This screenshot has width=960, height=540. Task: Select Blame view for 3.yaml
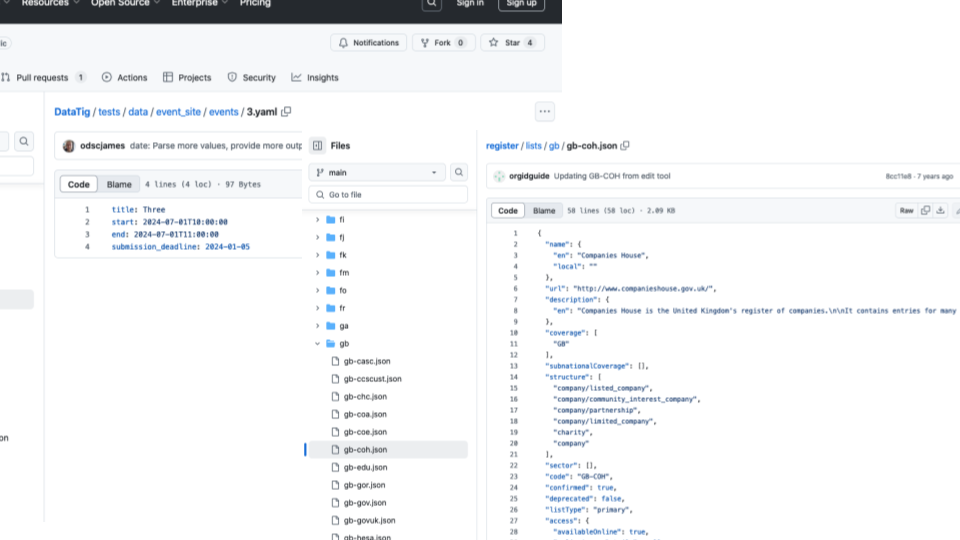(x=119, y=184)
